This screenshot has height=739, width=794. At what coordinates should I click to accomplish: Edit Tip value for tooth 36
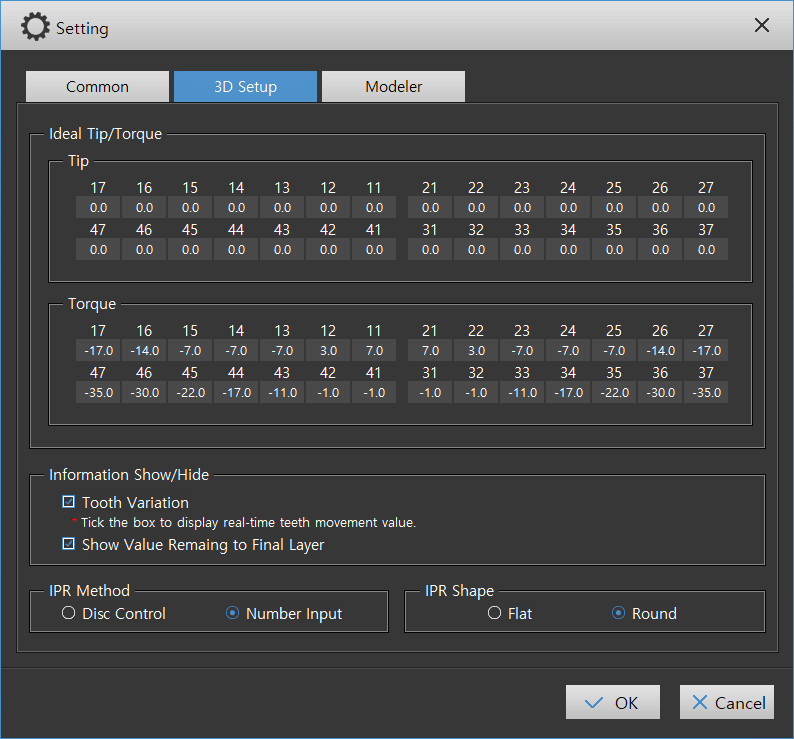pyautogui.click(x=660, y=249)
